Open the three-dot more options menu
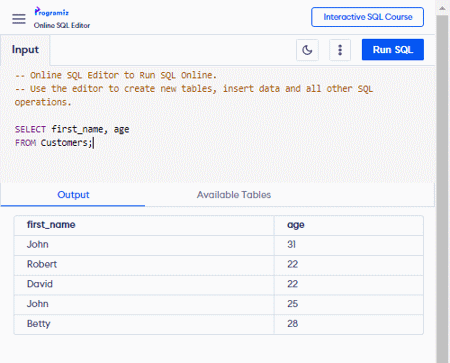Image resolution: width=450 pixels, height=363 pixels. click(x=340, y=50)
